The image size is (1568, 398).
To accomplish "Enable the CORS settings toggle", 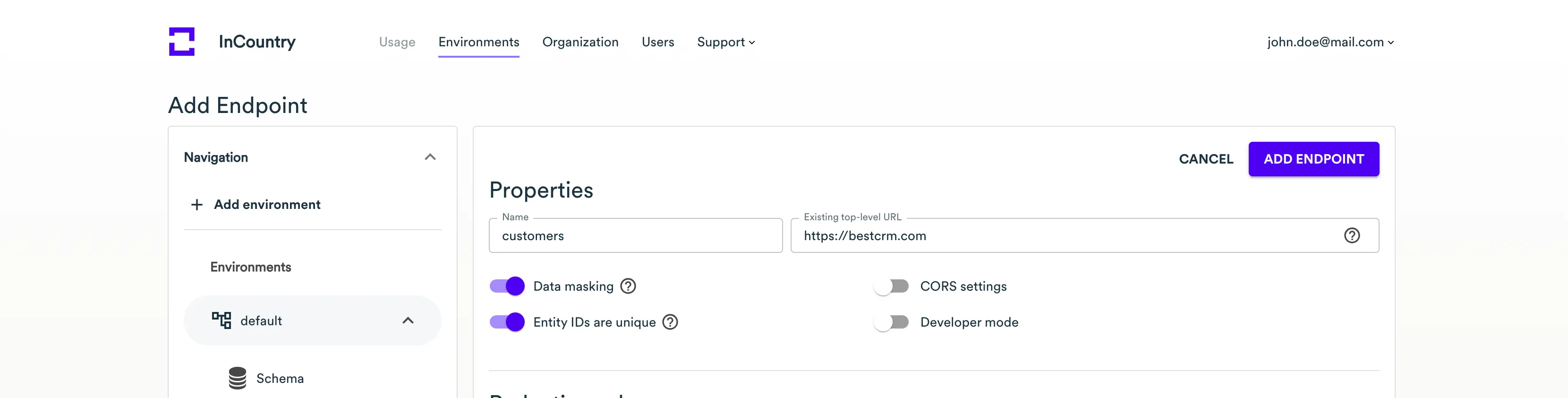I will coord(891,286).
